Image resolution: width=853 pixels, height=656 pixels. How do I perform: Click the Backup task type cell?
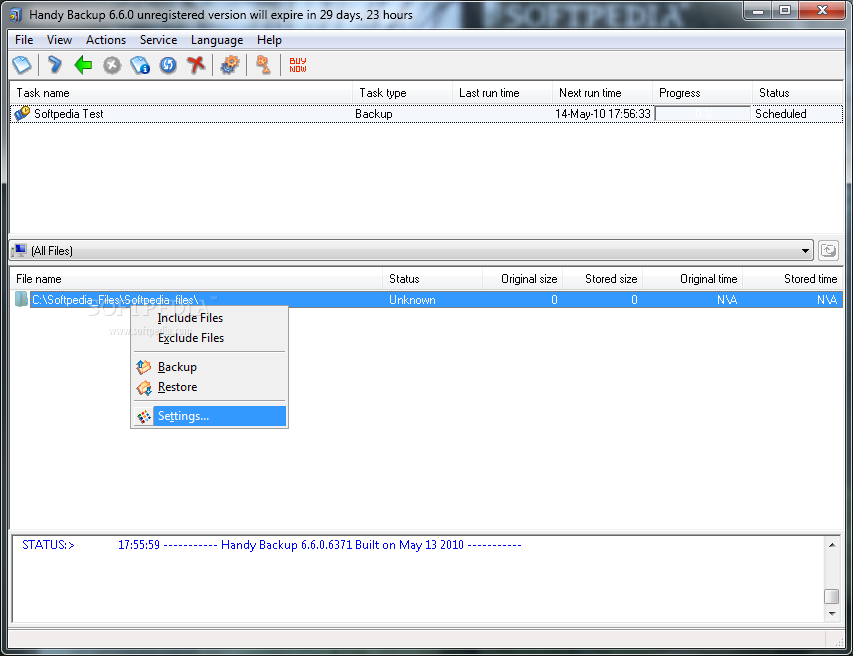[x=374, y=114]
